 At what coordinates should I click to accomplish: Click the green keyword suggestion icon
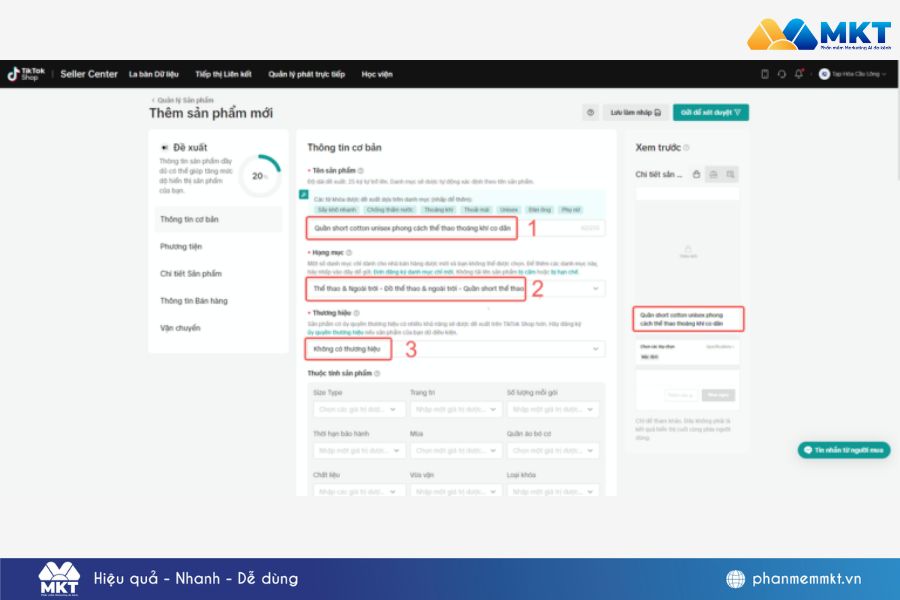[304, 195]
